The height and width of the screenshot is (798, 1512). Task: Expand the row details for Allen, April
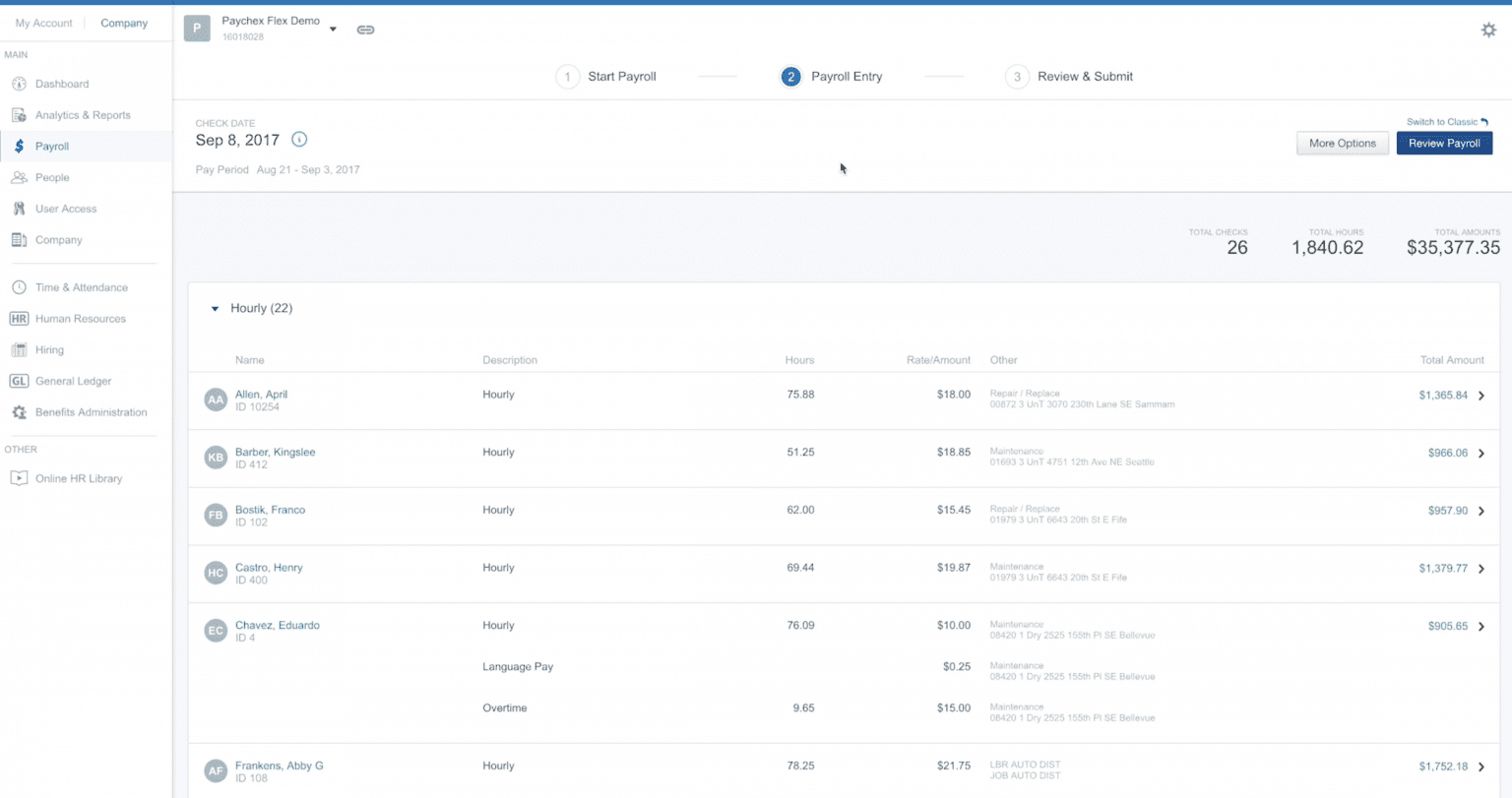pyautogui.click(x=1481, y=396)
